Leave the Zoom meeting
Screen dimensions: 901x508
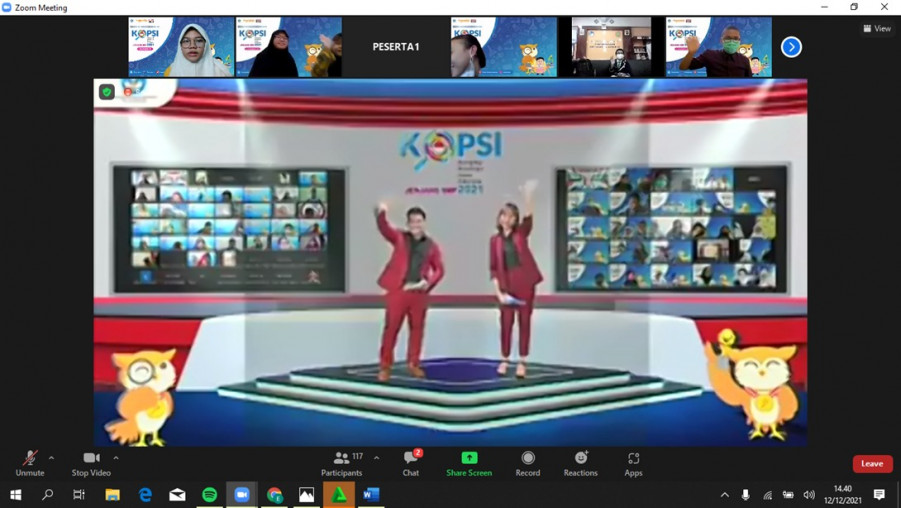coord(872,464)
